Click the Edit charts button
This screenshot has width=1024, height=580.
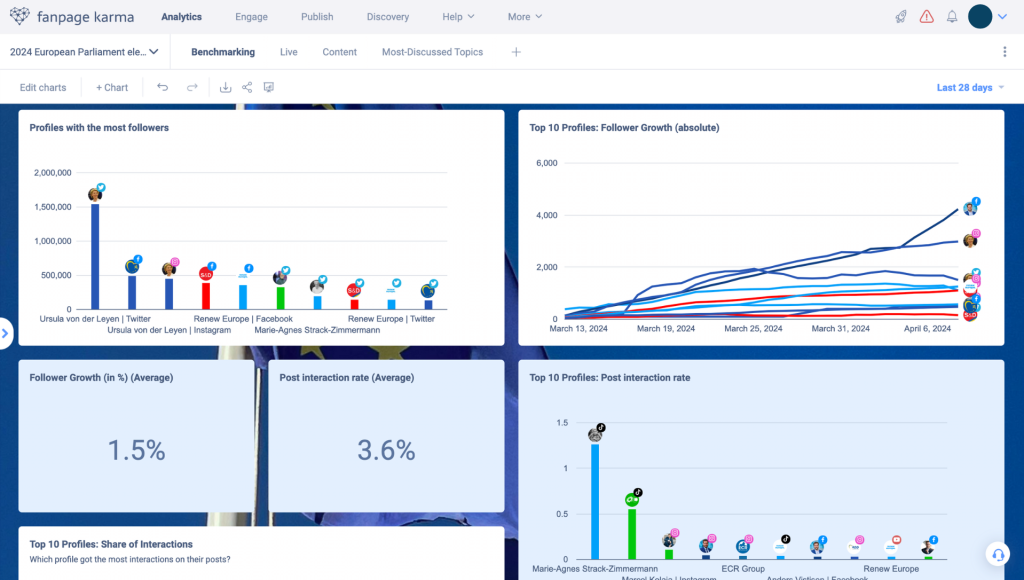(x=43, y=88)
